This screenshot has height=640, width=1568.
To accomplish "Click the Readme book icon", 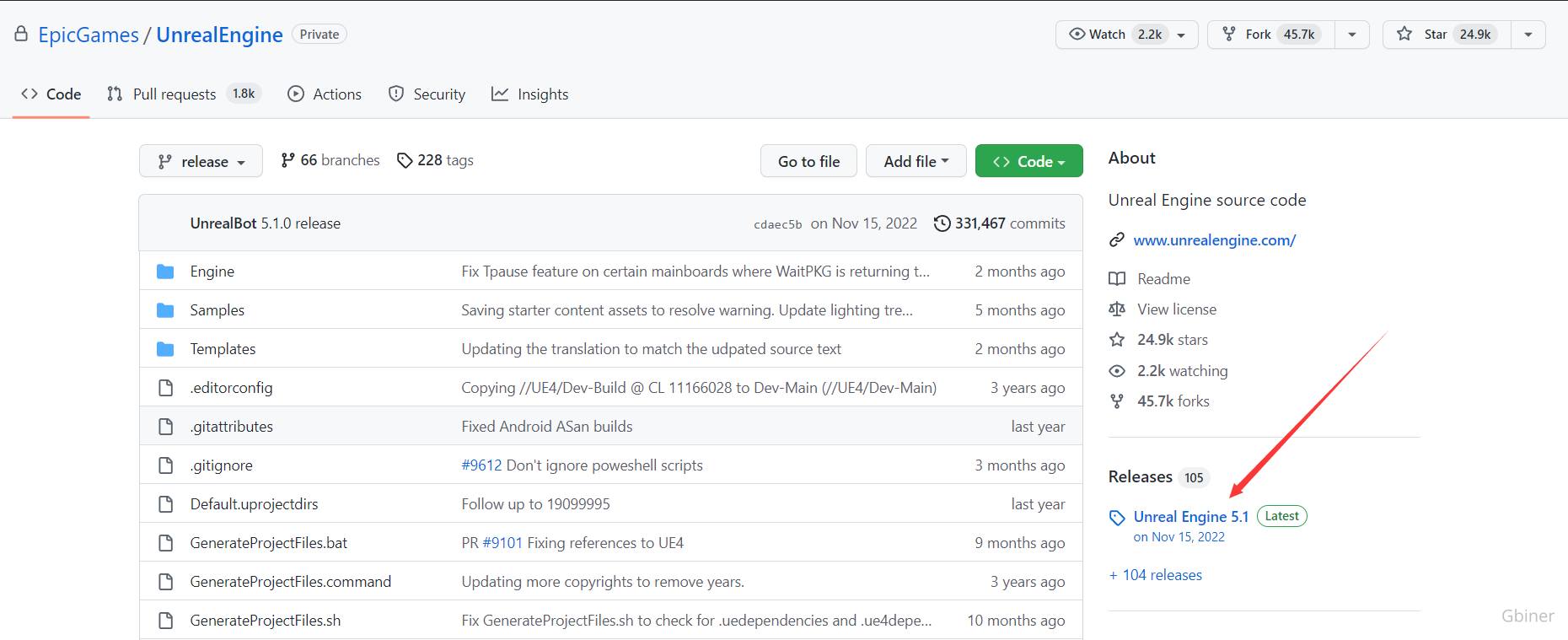I will pos(1117,279).
